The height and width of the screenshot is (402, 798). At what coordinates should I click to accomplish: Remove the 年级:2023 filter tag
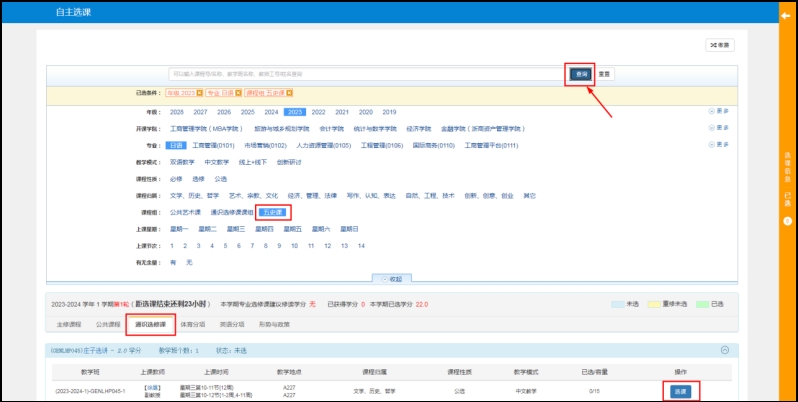point(198,93)
